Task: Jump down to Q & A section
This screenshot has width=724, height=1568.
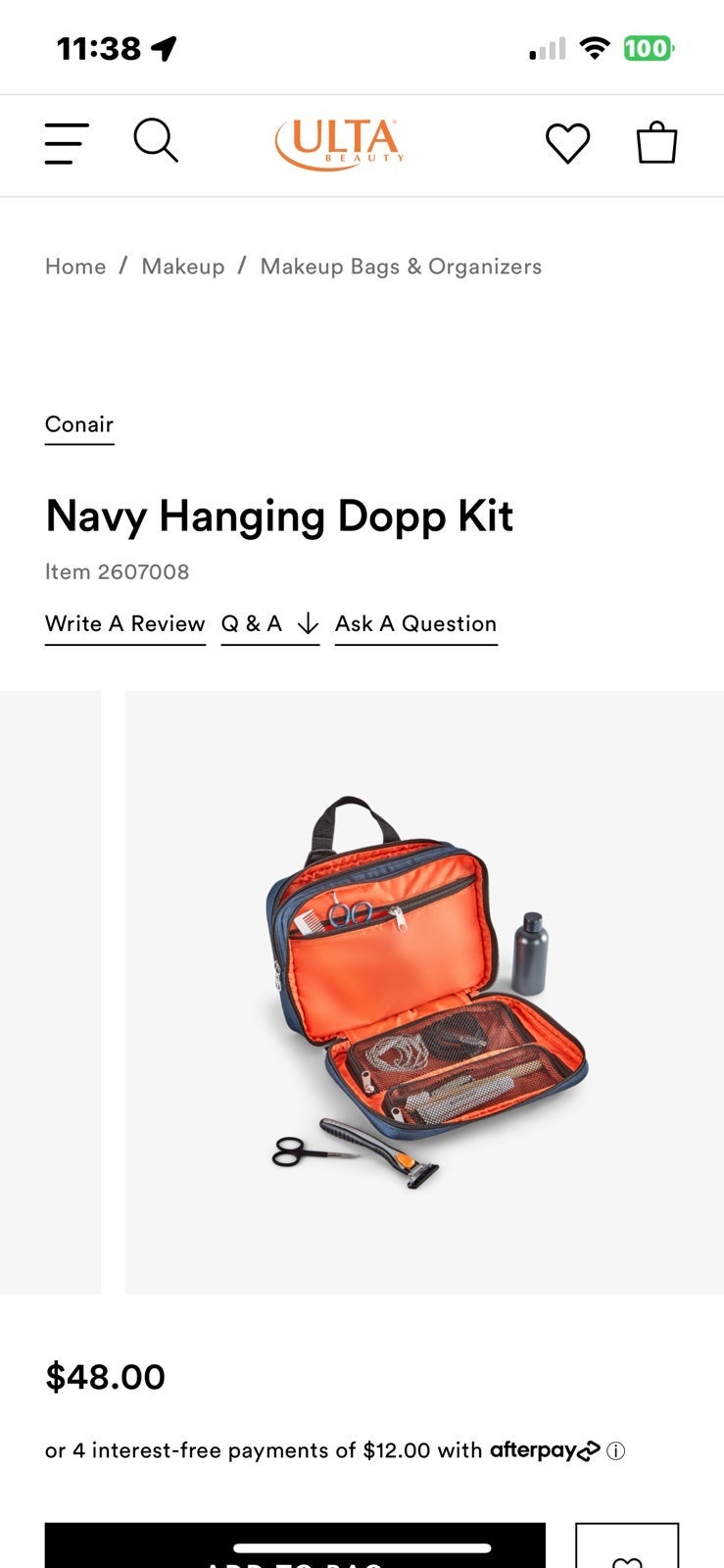Action: pos(252,624)
